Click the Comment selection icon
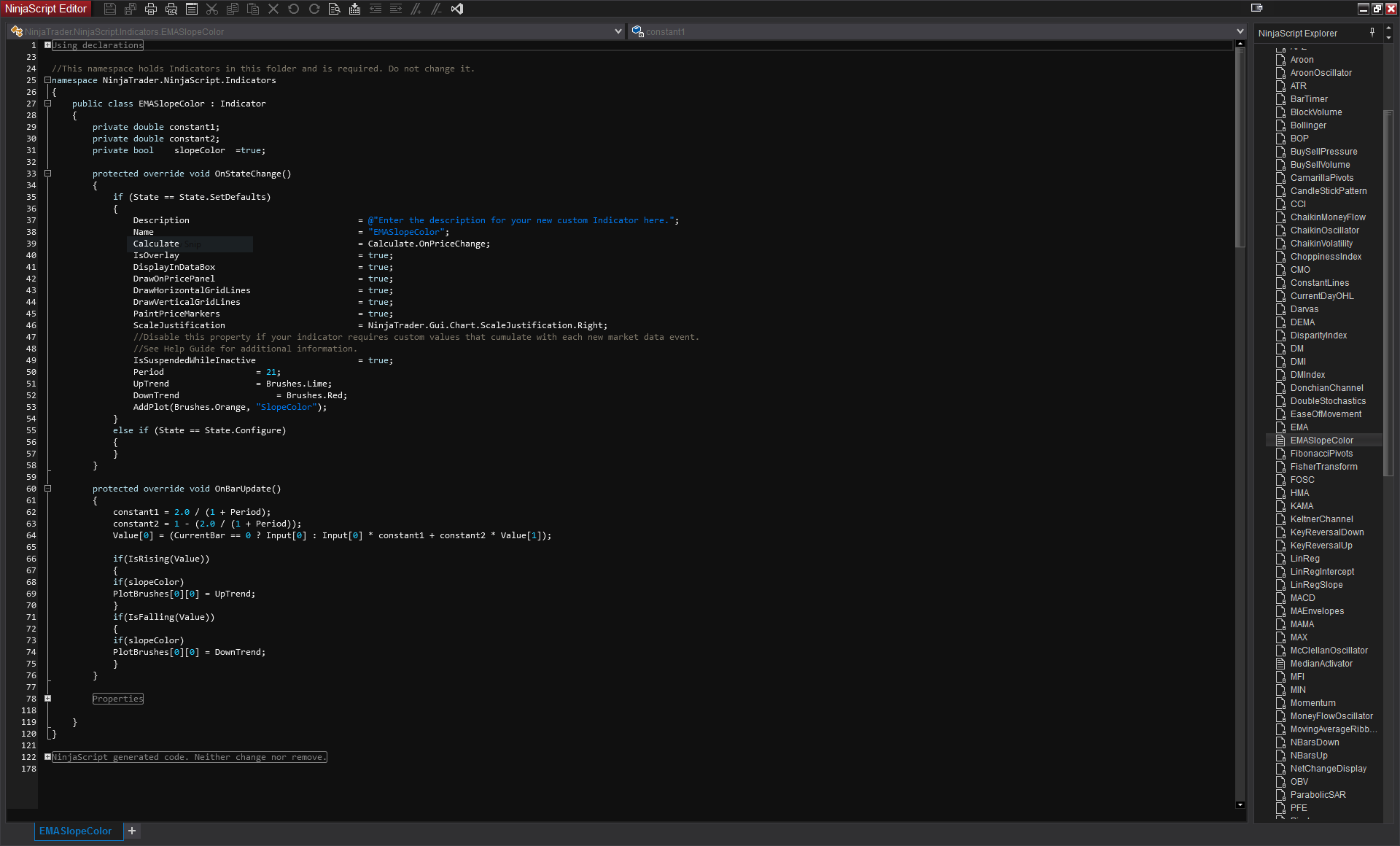 pyautogui.click(x=416, y=9)
